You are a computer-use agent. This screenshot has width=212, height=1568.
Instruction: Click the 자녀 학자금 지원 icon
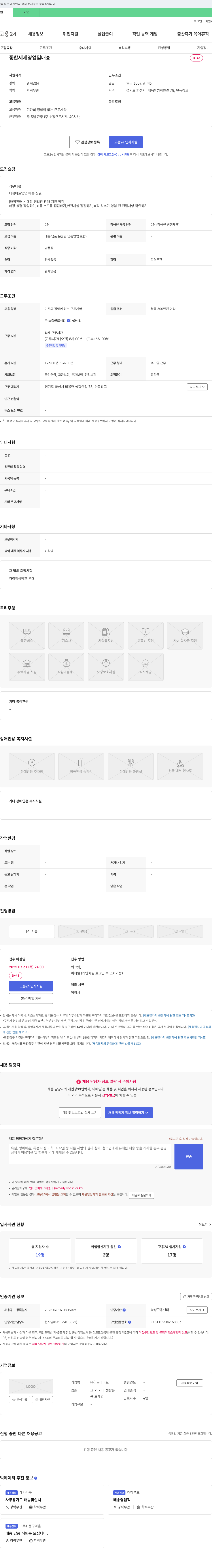(185, 635)
